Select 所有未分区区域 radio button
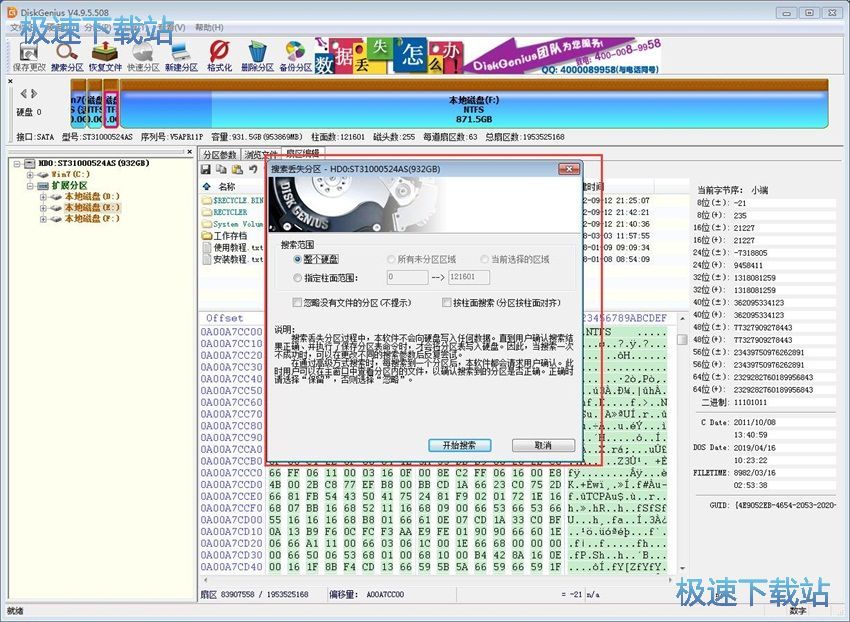 tap(391, 260)
